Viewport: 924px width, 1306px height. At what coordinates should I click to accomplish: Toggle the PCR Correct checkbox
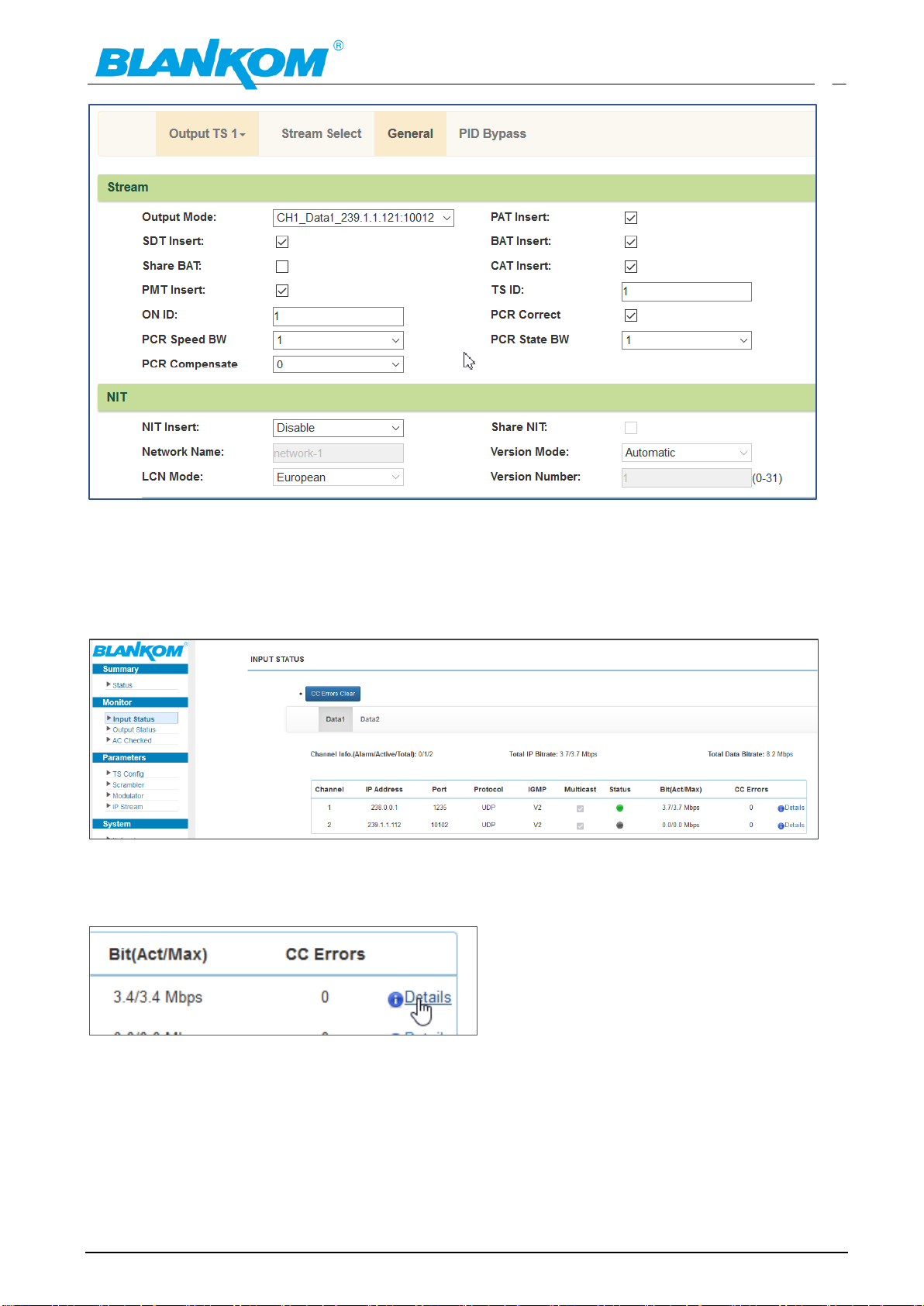click(x=631, y=315)
